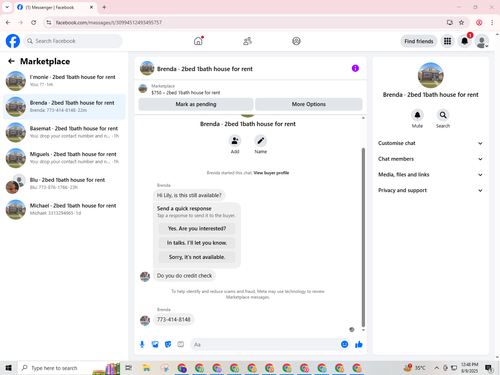Search in conversation magnifier icon
The width and height of the screenshot is (500, 375).
click(x=443, y=115)
